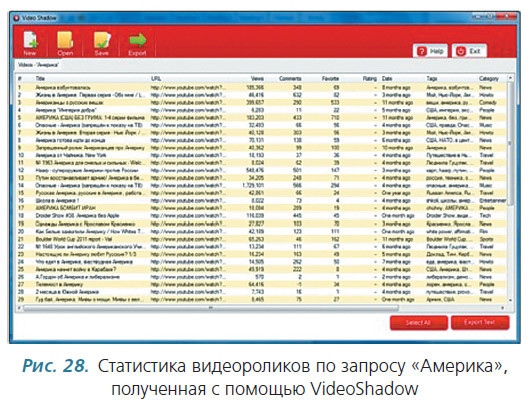The image size is (531, 405).
Task: Click the Category column header
Action: pyautogui.click(x=489, y=79)
